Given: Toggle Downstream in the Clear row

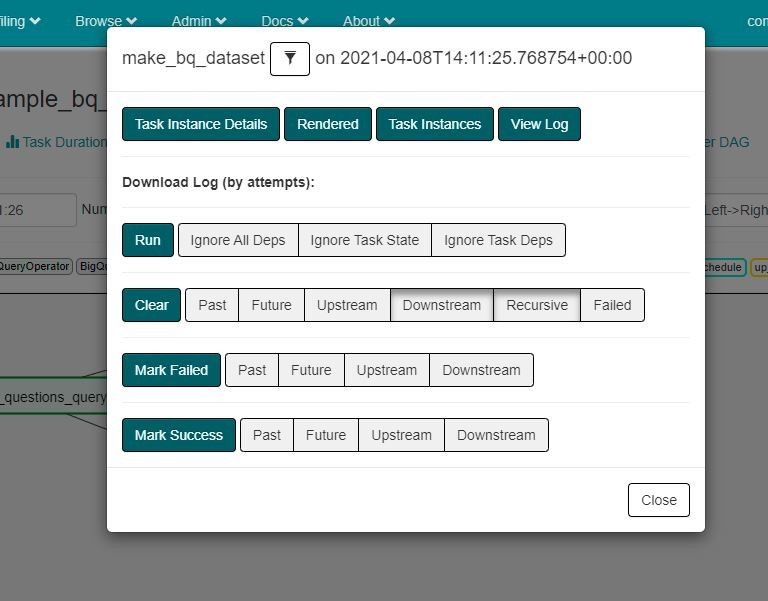Looking at the screenshot, I should pyautogui.click(x=442, y=305).
